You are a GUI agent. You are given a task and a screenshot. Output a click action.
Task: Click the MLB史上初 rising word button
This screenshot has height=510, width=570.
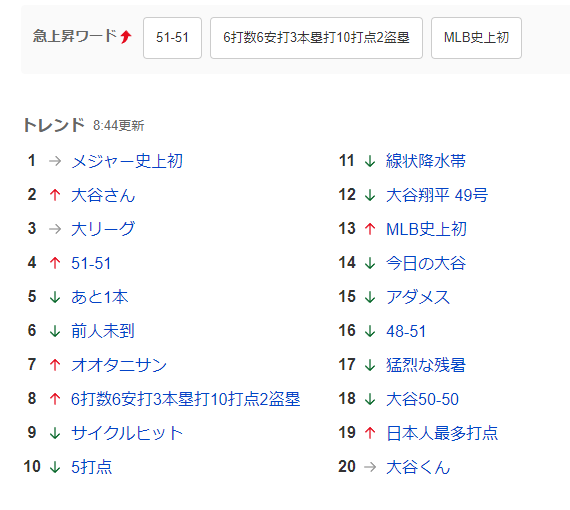pos(476,38)
